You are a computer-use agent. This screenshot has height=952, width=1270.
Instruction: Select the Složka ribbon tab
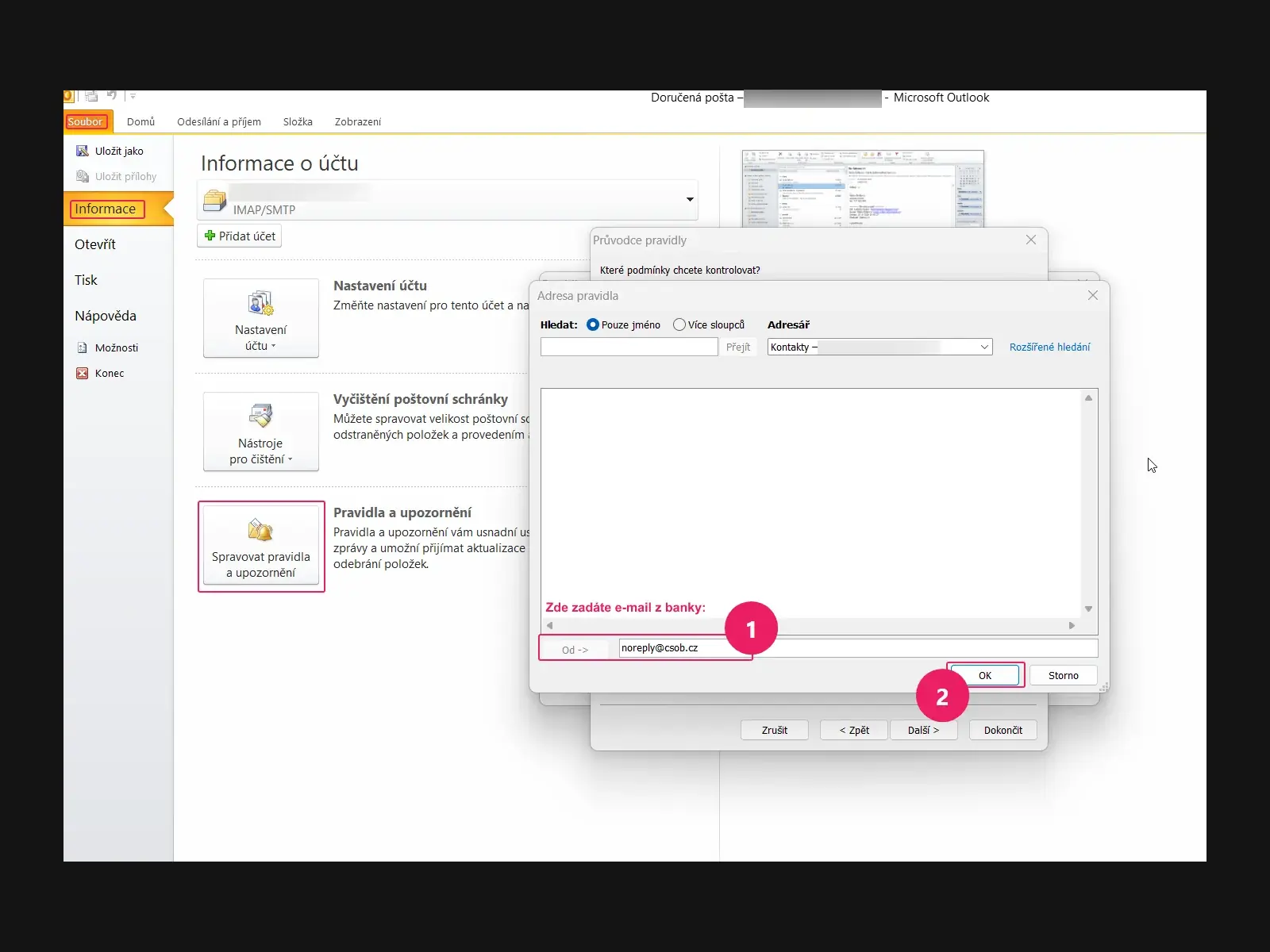(x=298, y=121)
